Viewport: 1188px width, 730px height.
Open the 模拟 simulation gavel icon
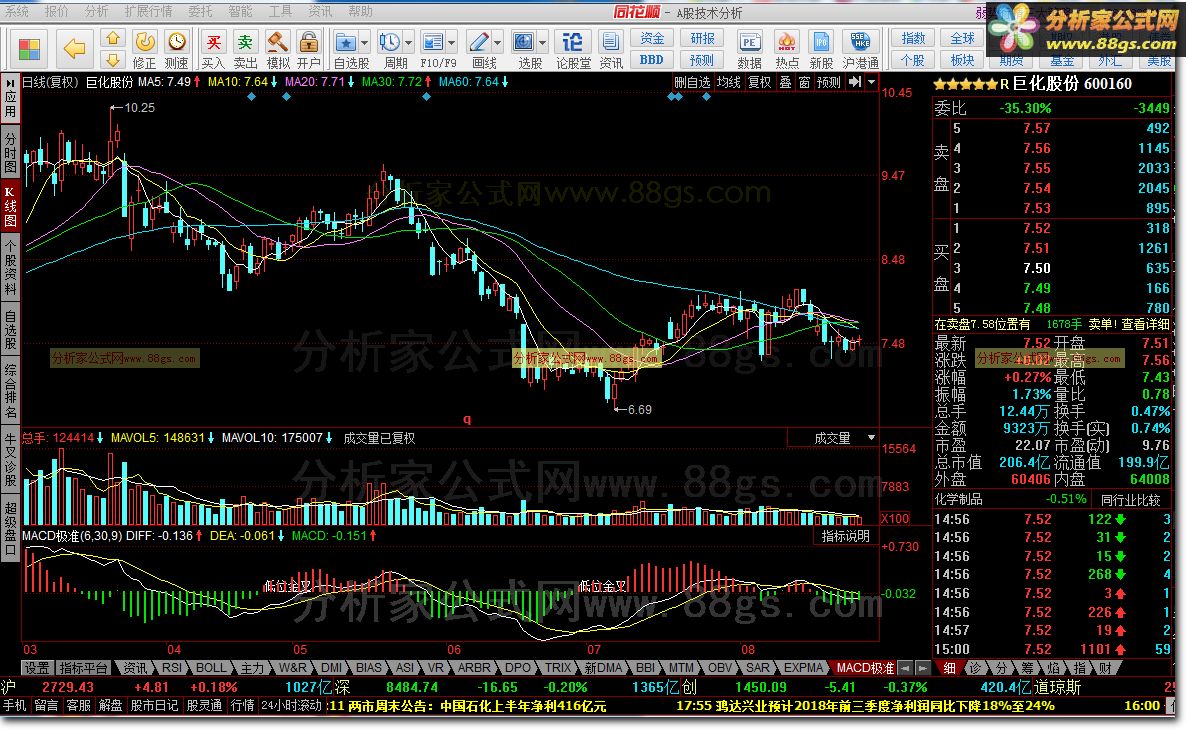pyautogui.click(x=277, y=42)
